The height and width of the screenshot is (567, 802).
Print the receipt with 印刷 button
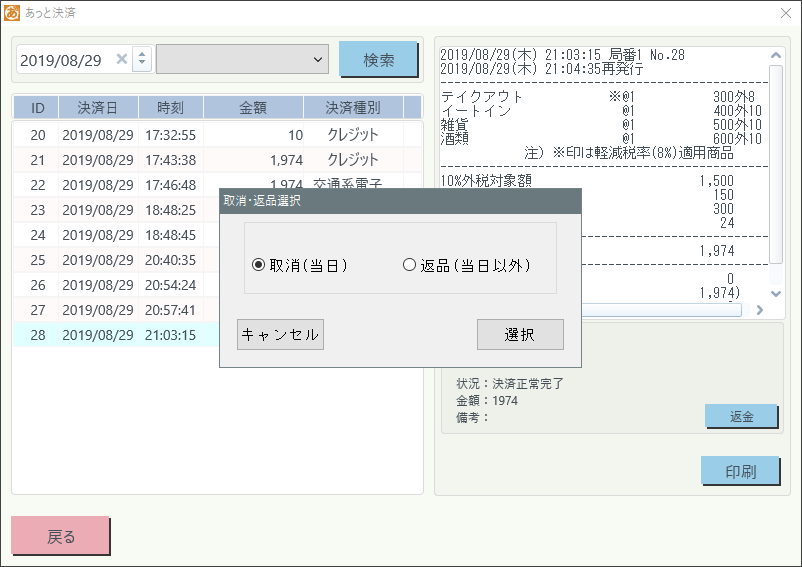point(741,471)
